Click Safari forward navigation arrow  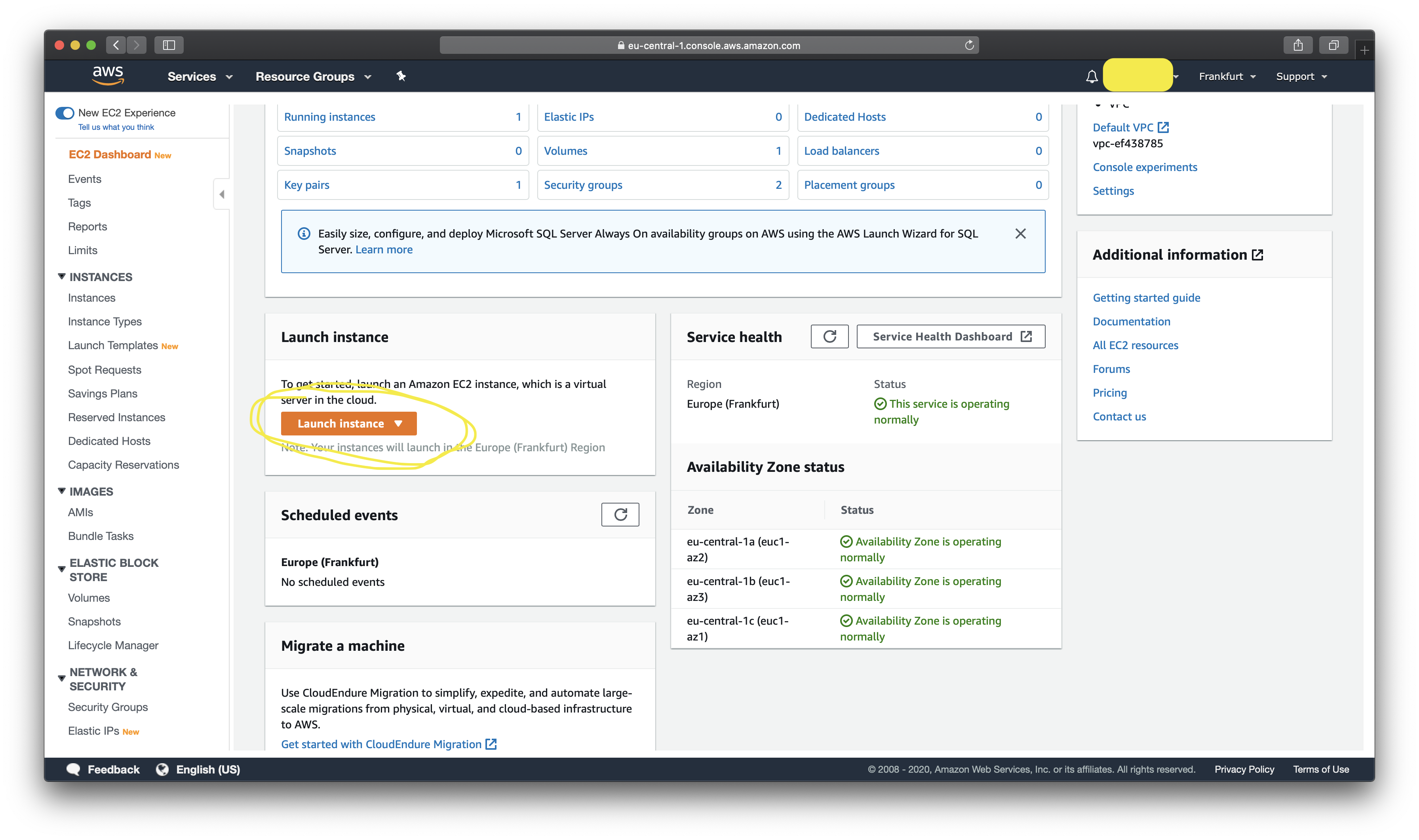[137, 45]
